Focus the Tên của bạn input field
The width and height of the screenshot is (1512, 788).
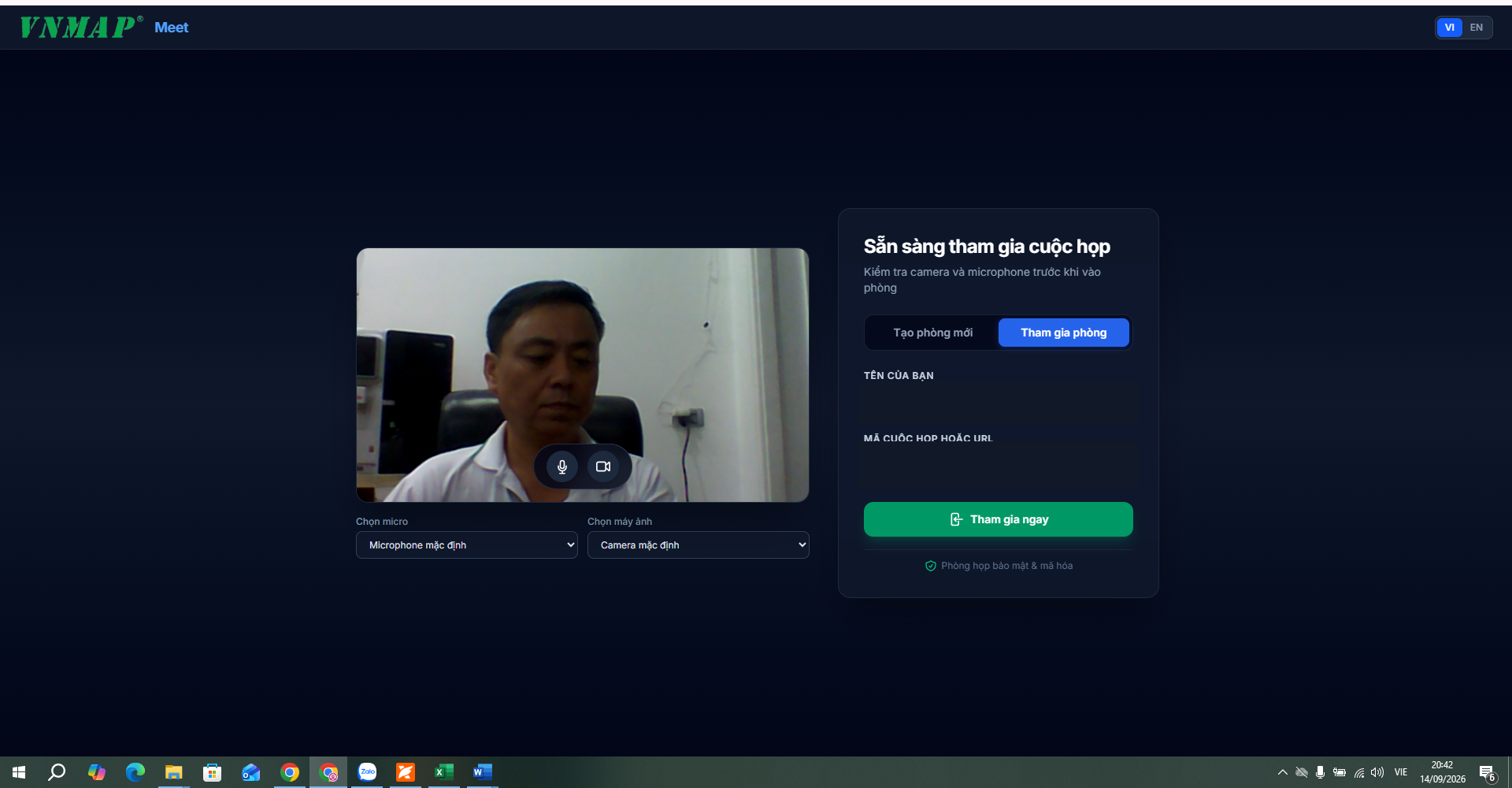[x=999, y=403]
